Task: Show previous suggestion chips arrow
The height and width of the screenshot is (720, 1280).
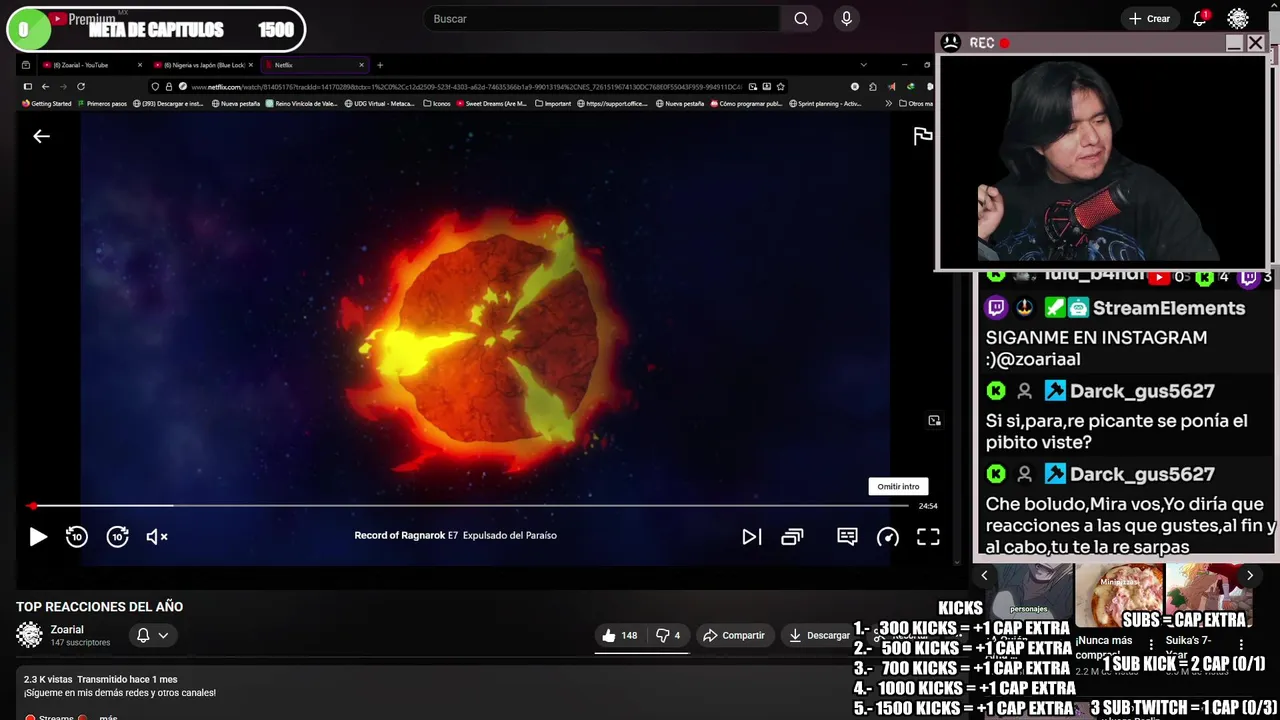Action: [x=984, y=575]
